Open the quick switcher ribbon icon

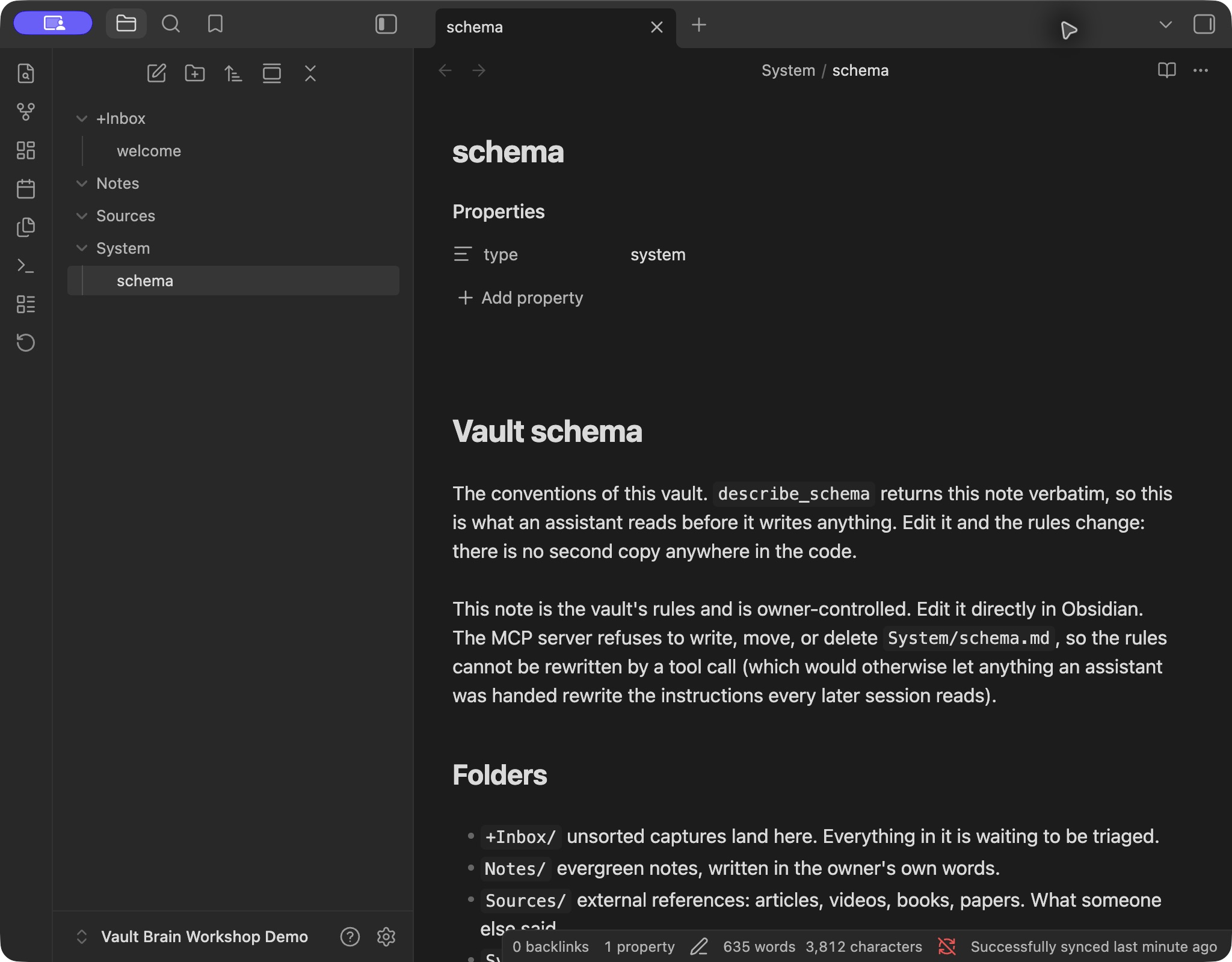click(26, 73)
